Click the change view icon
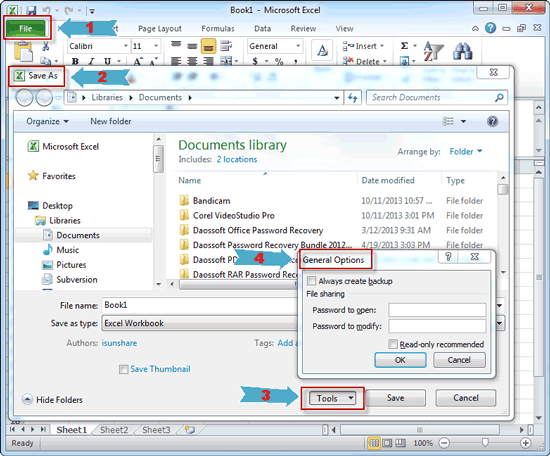Viewport: 550px width, 456px height. pos(448,121)
